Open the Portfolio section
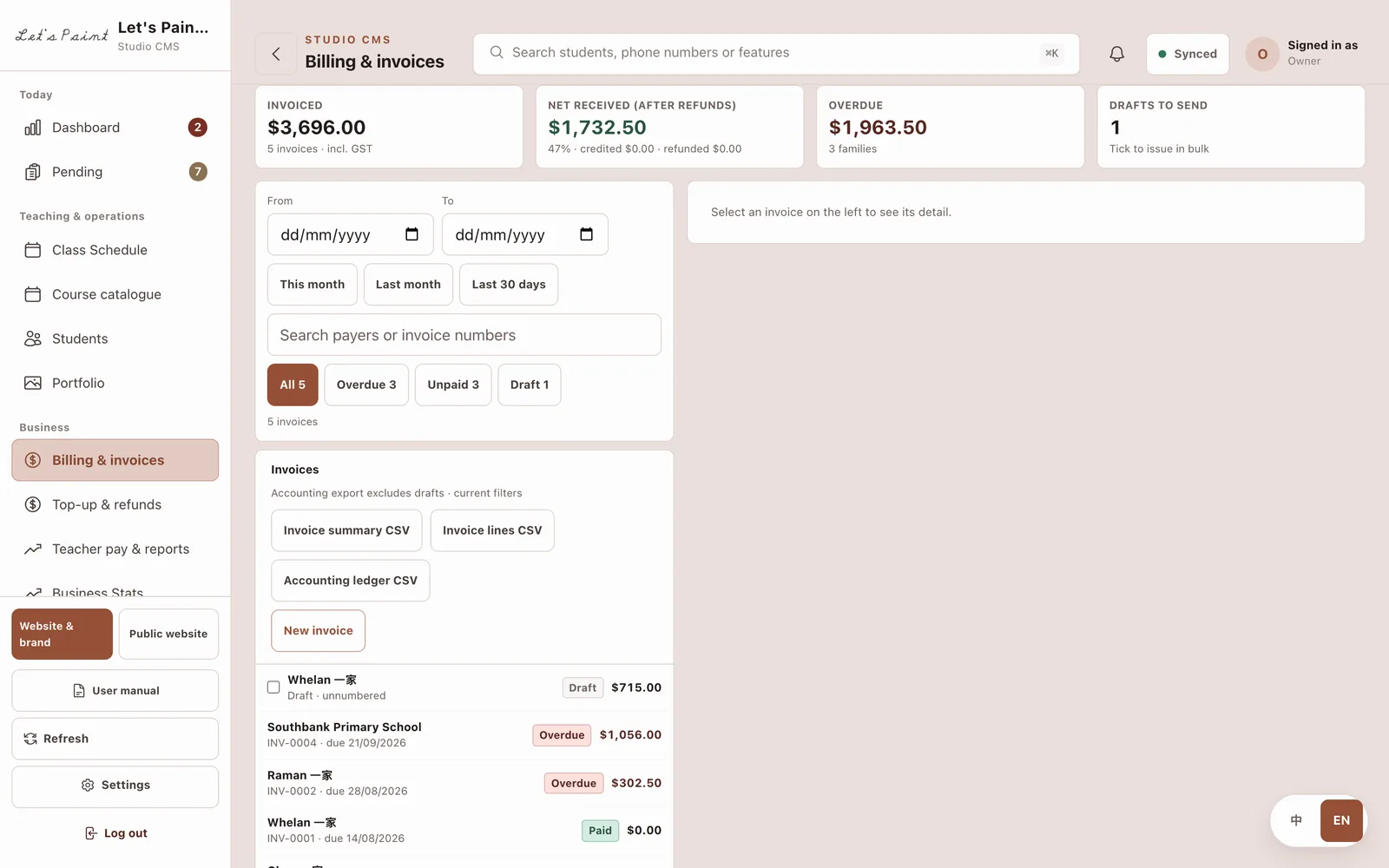This screenshot has width=1389, height=868. point(115,383)
